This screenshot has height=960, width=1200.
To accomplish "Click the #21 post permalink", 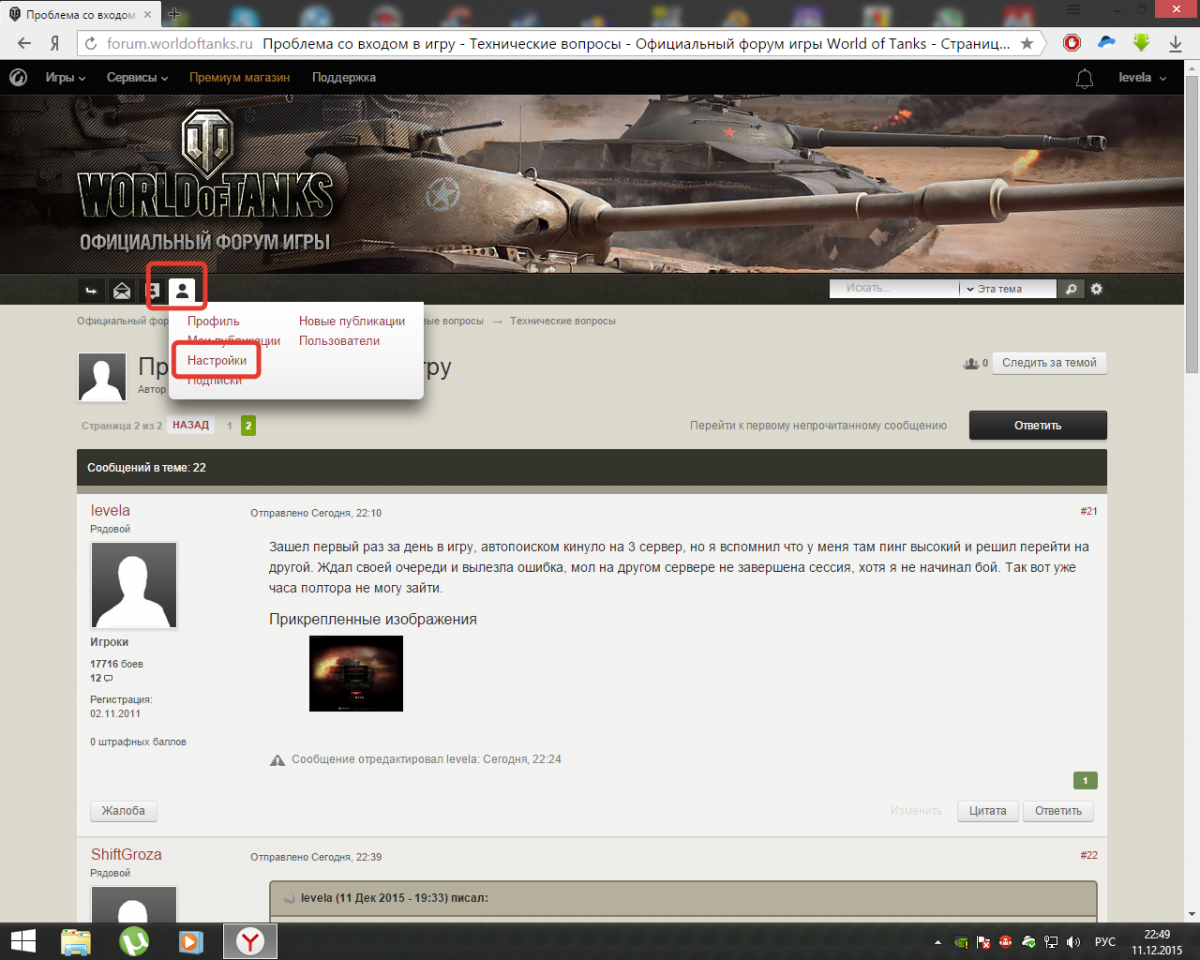I will [1088, 512].
